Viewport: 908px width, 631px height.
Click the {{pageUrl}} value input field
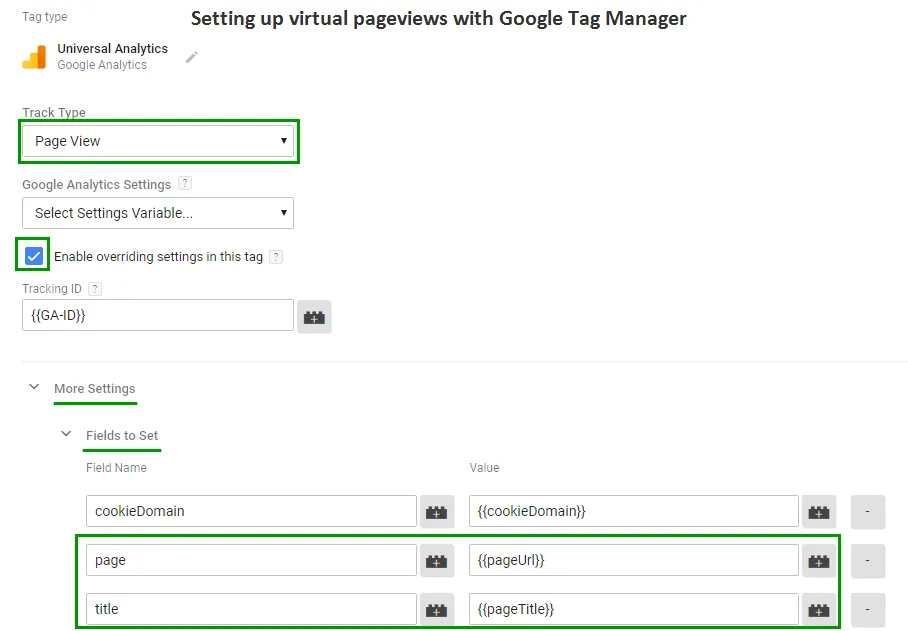coord(633,560)
